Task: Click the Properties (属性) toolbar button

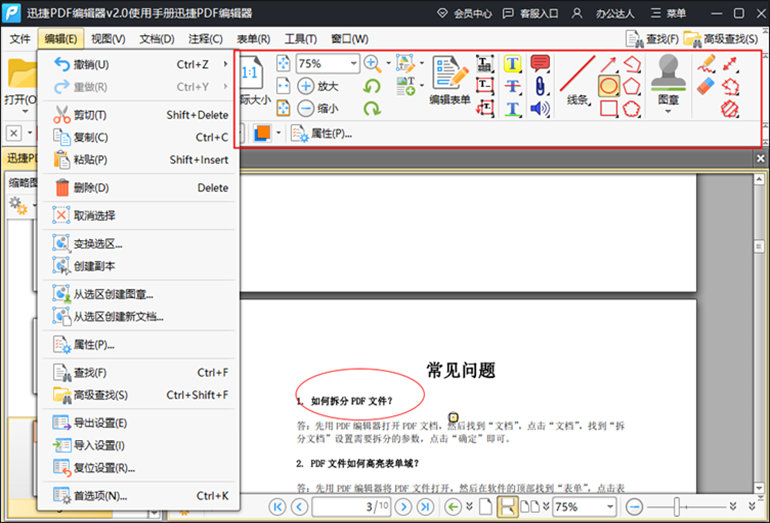Action: coord(322,133)
